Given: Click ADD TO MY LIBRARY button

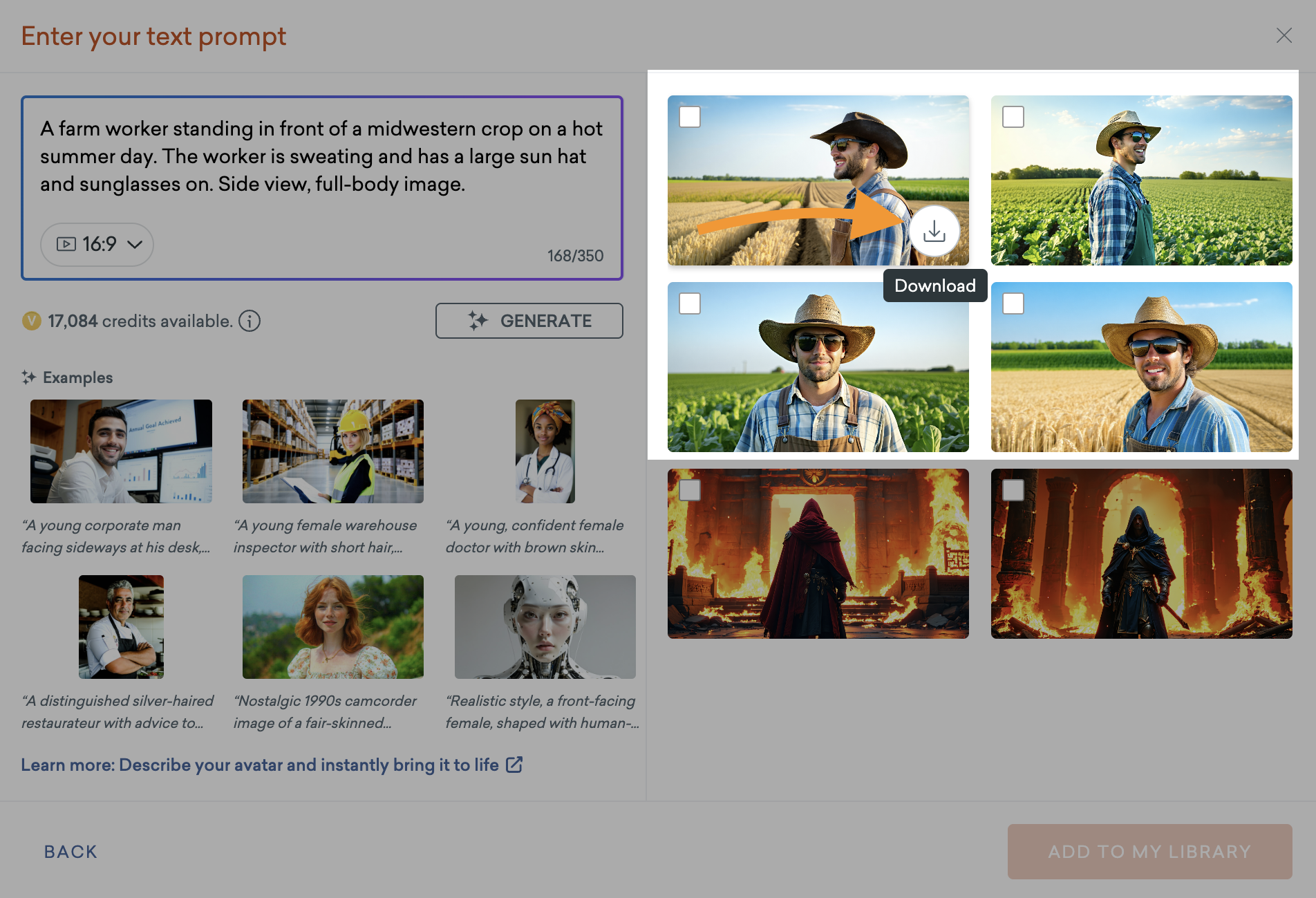Looking at the screenshot, I should click(x=1149, y=852).
